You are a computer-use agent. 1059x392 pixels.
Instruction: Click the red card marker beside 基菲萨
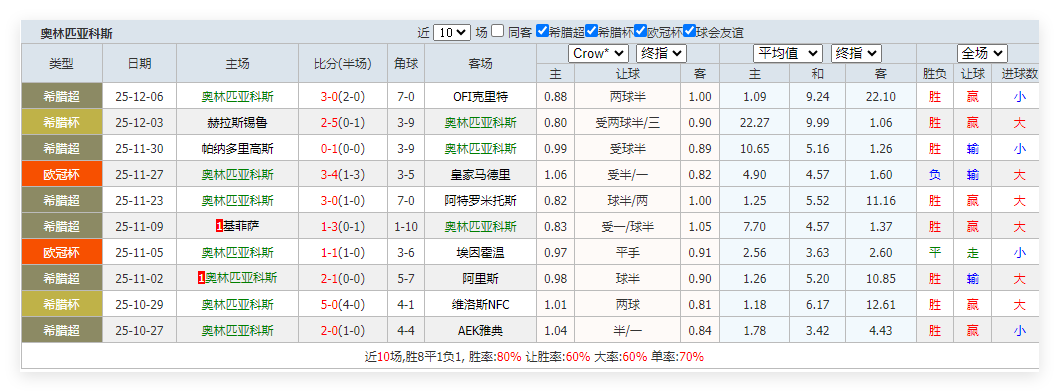(x=219, y=227)
